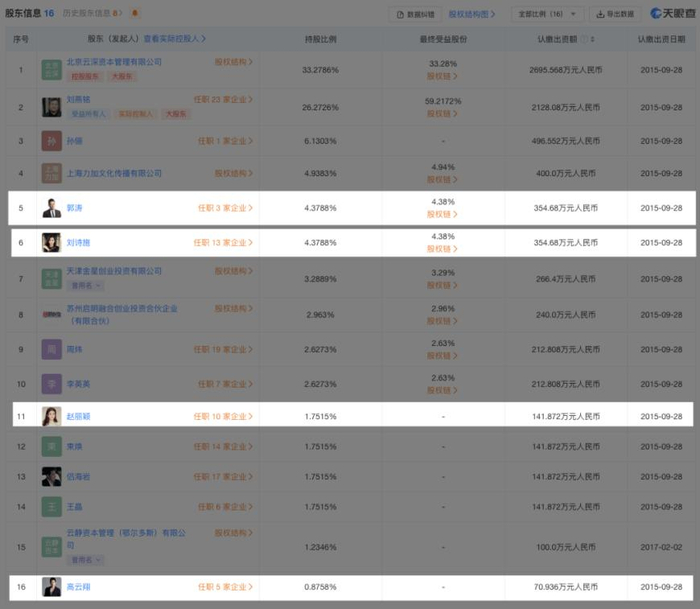Open 苏州启明融合创业投资合伙企业 link
The width and height of the screenshot is (700, 609).
[122, 315]
